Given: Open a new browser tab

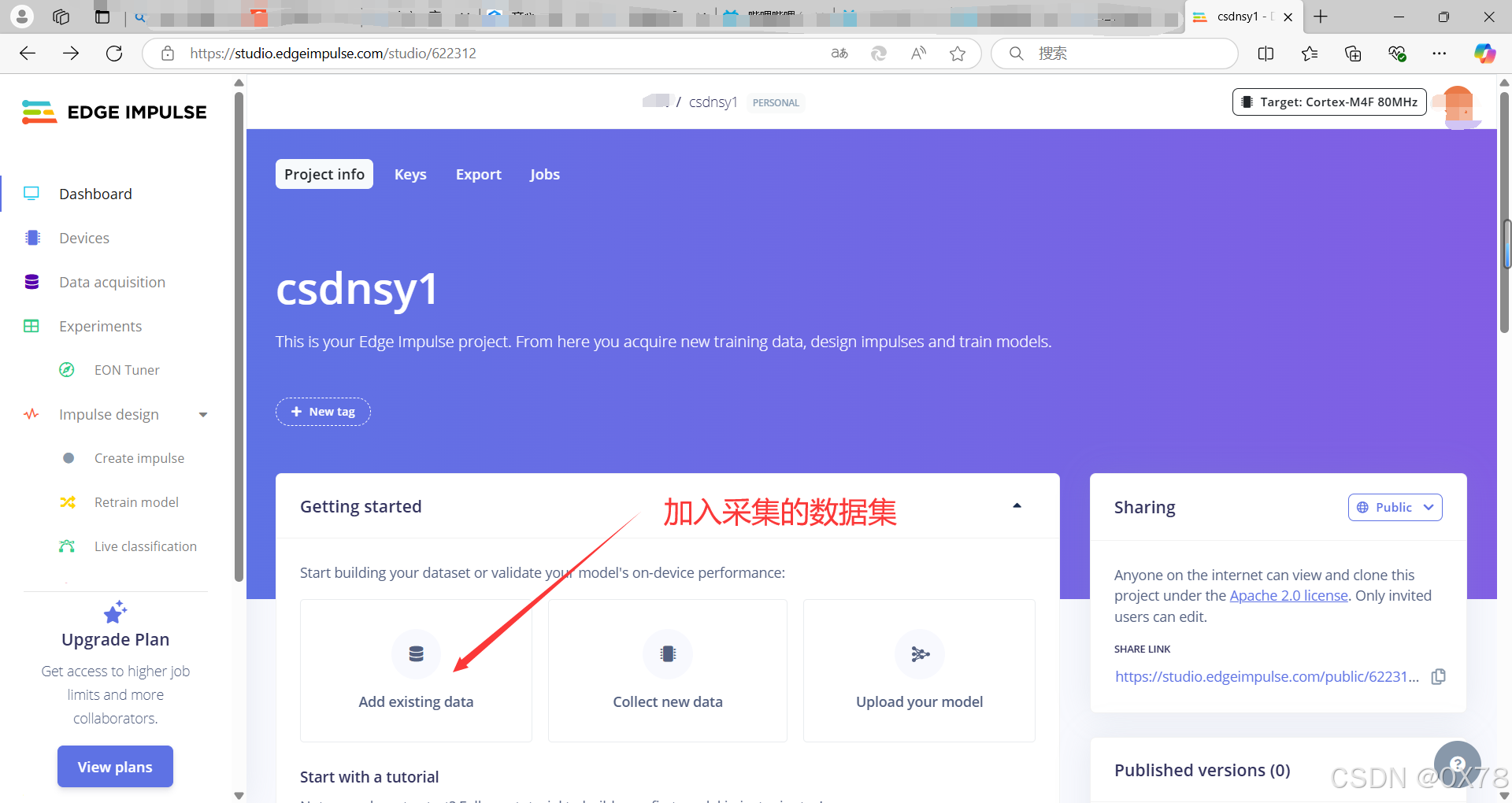Looking at the screenshot, I should (x=1321, y=17).
